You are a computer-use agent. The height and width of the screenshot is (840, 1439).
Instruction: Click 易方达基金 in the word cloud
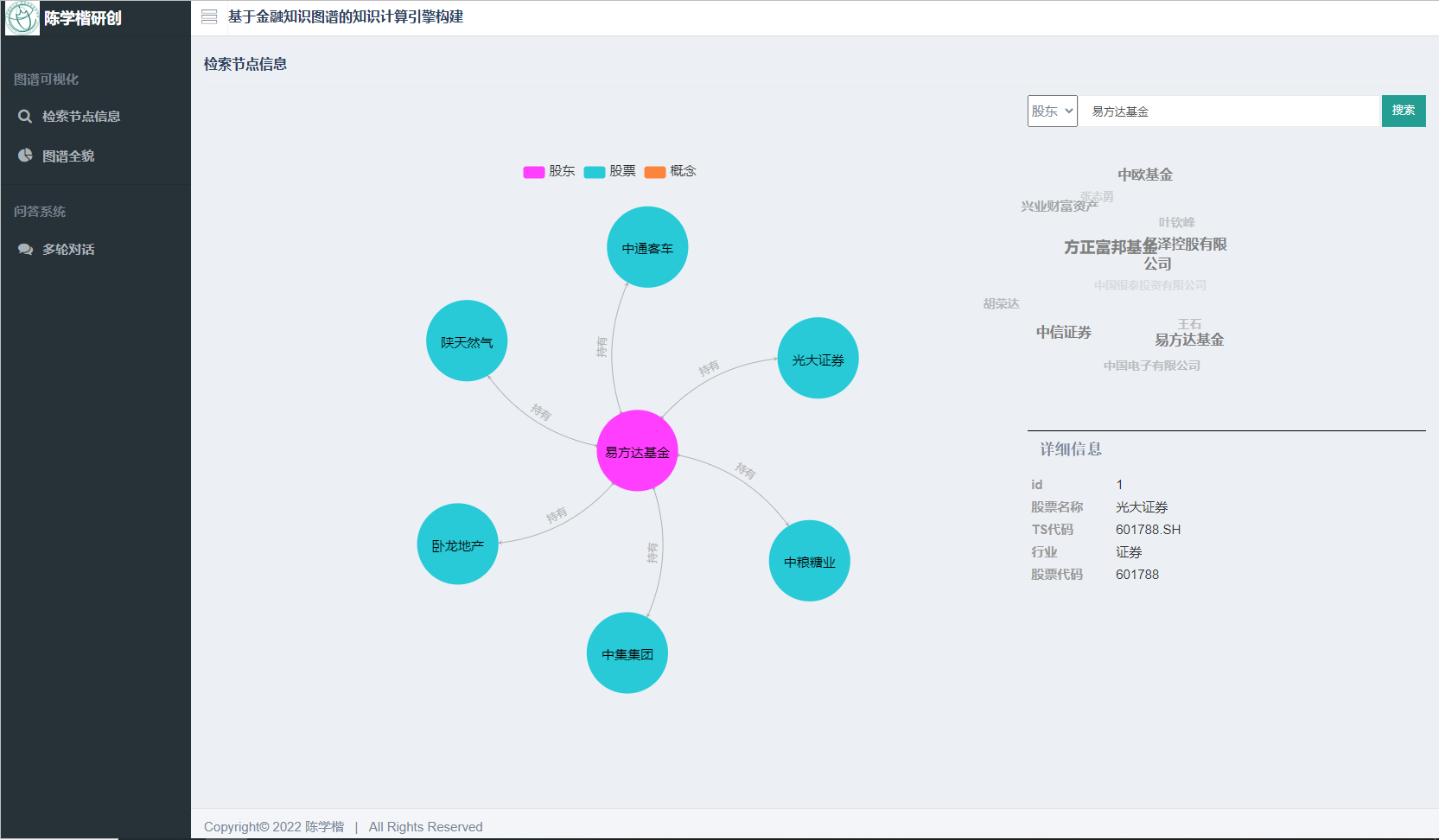1189,340
